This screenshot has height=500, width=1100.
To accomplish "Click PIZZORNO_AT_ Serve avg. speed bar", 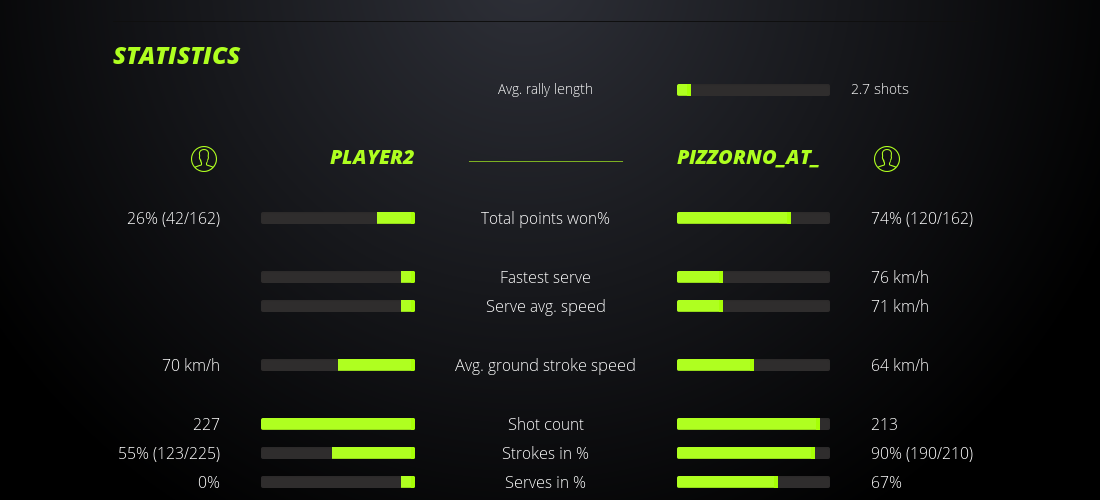I will (x=753, y=306).
